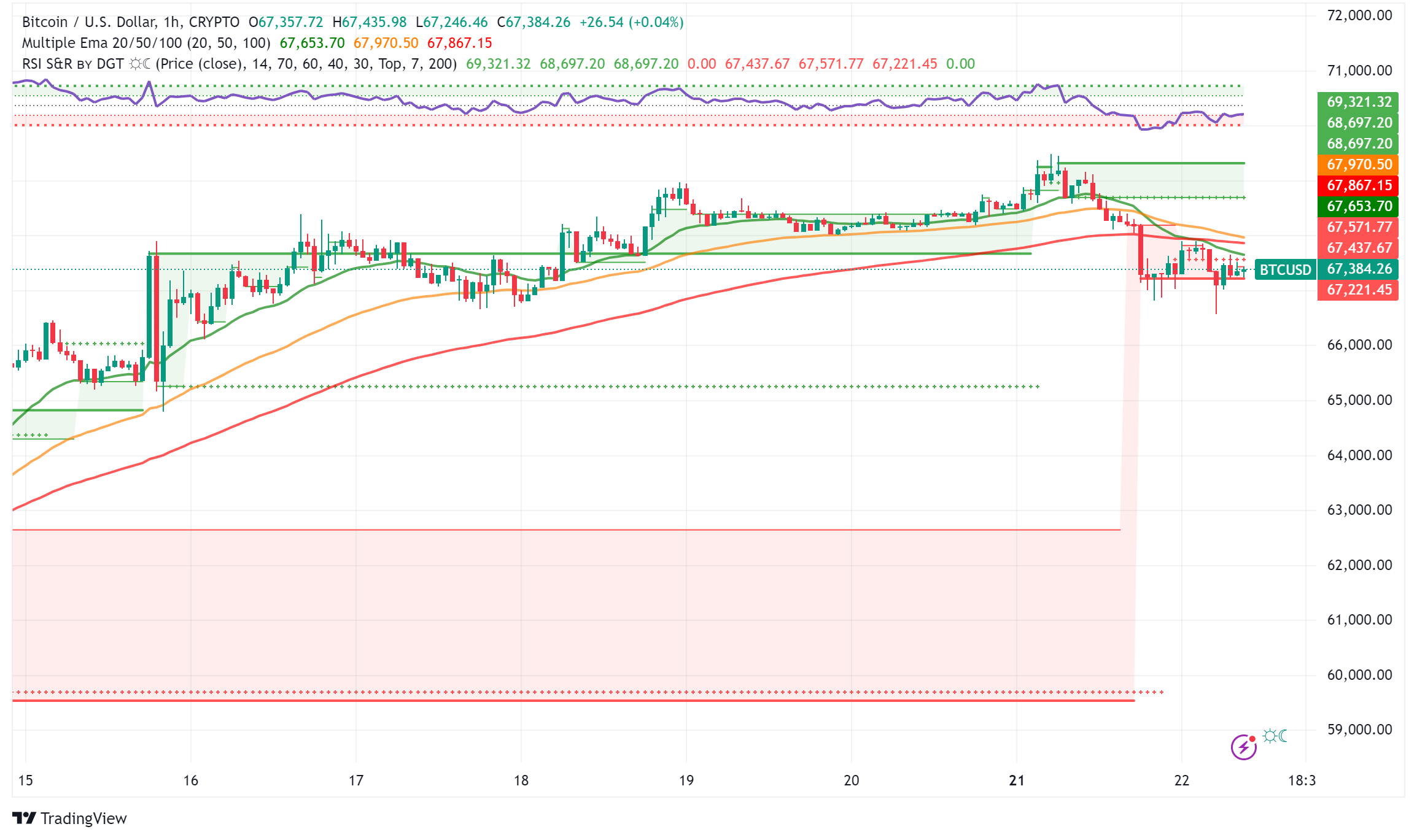Click the price change +26.54 (+0.04%)
1417x840 pixels.
pos(632,22)
